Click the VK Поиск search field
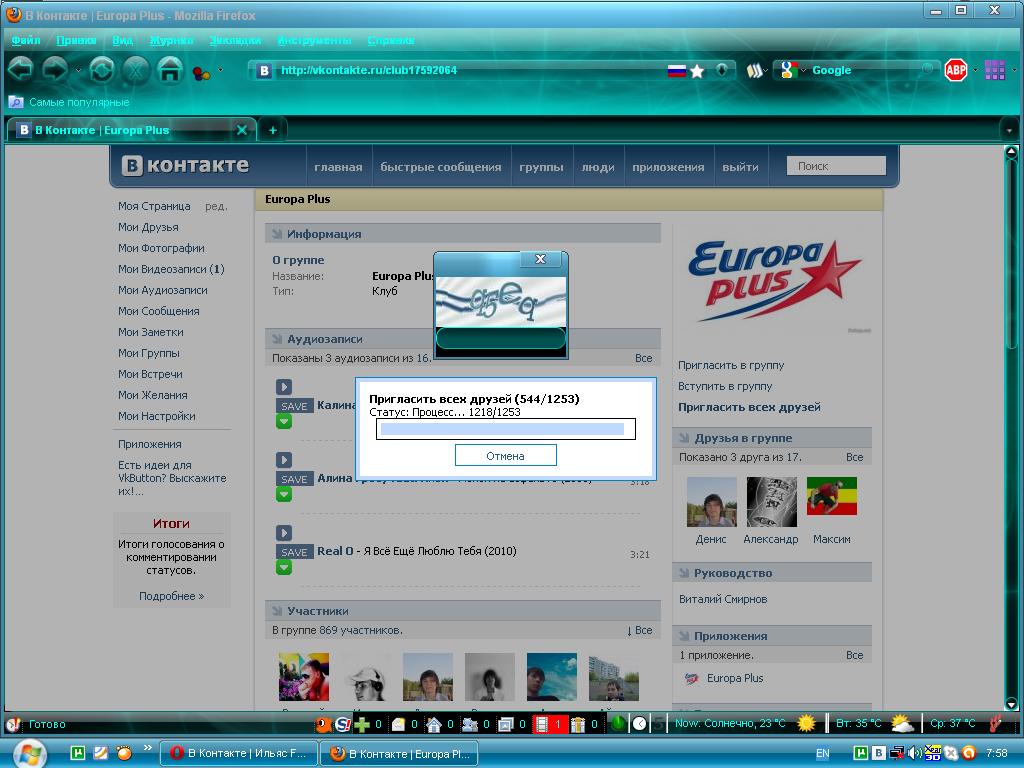This screenshot has height=768, width=1024. [x=836, y=166]
